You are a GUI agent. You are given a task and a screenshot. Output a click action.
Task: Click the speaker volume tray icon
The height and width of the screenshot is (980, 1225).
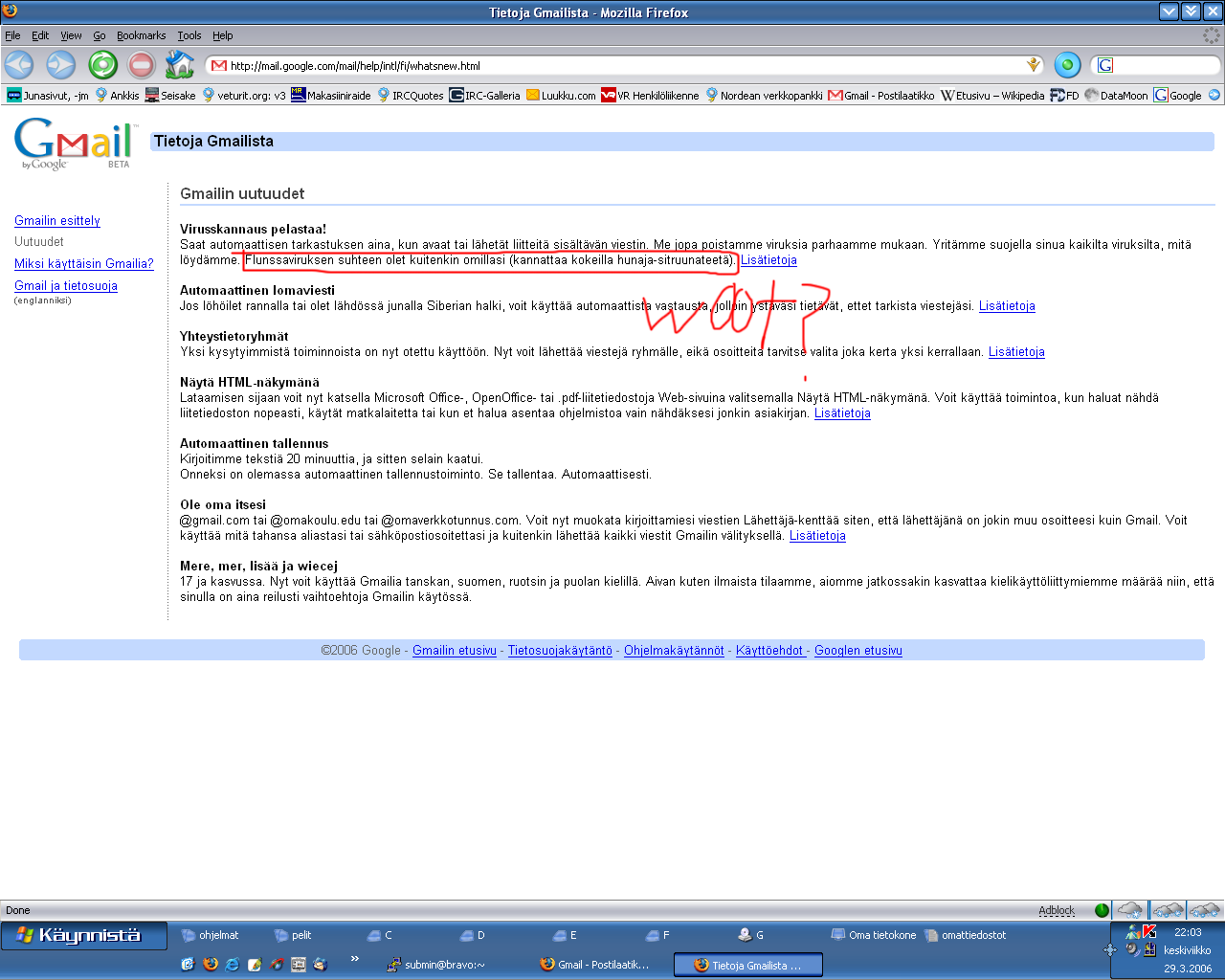point(1132,949)
